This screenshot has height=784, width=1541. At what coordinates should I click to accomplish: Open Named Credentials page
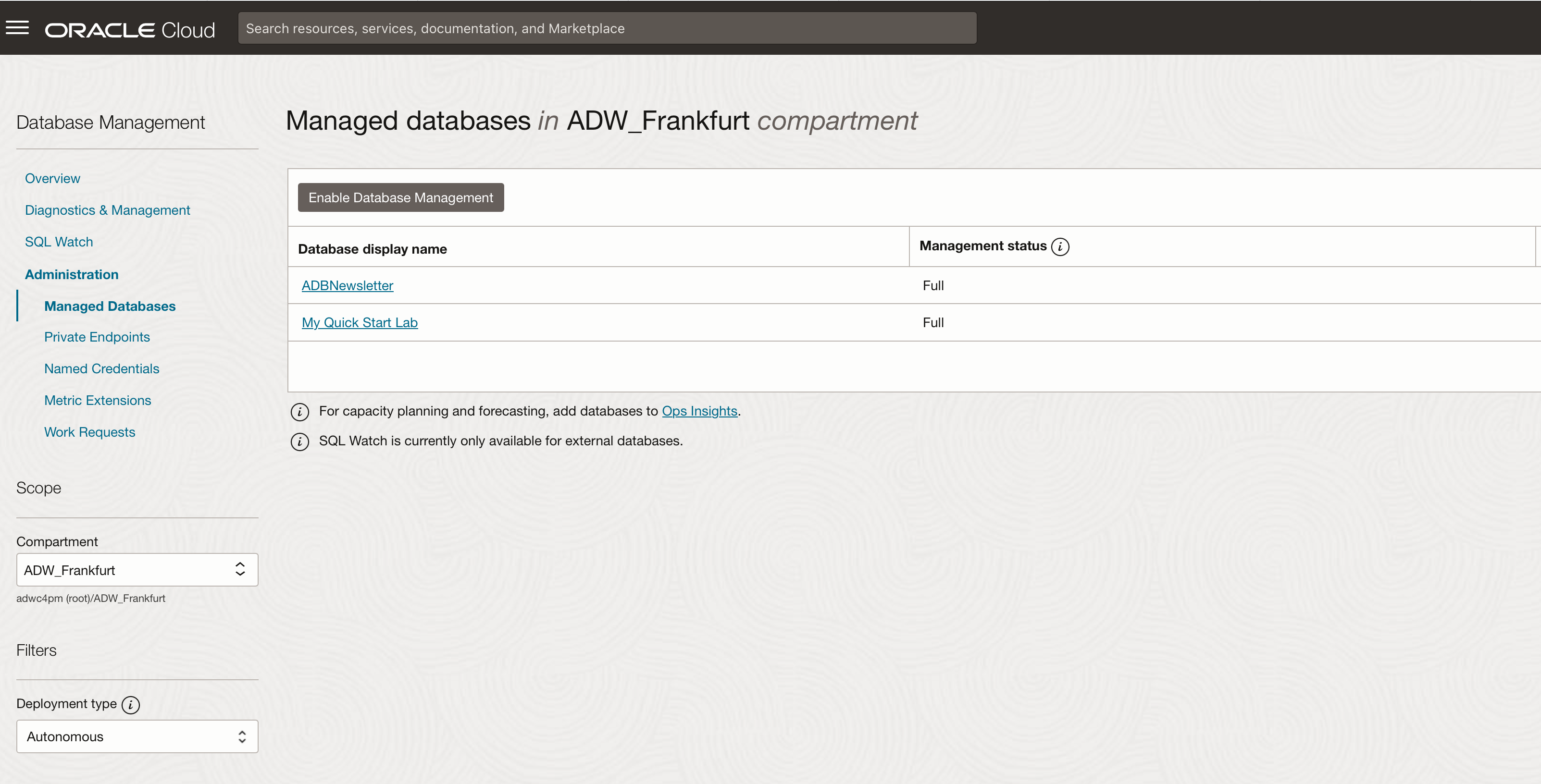[x=102, y=369]
